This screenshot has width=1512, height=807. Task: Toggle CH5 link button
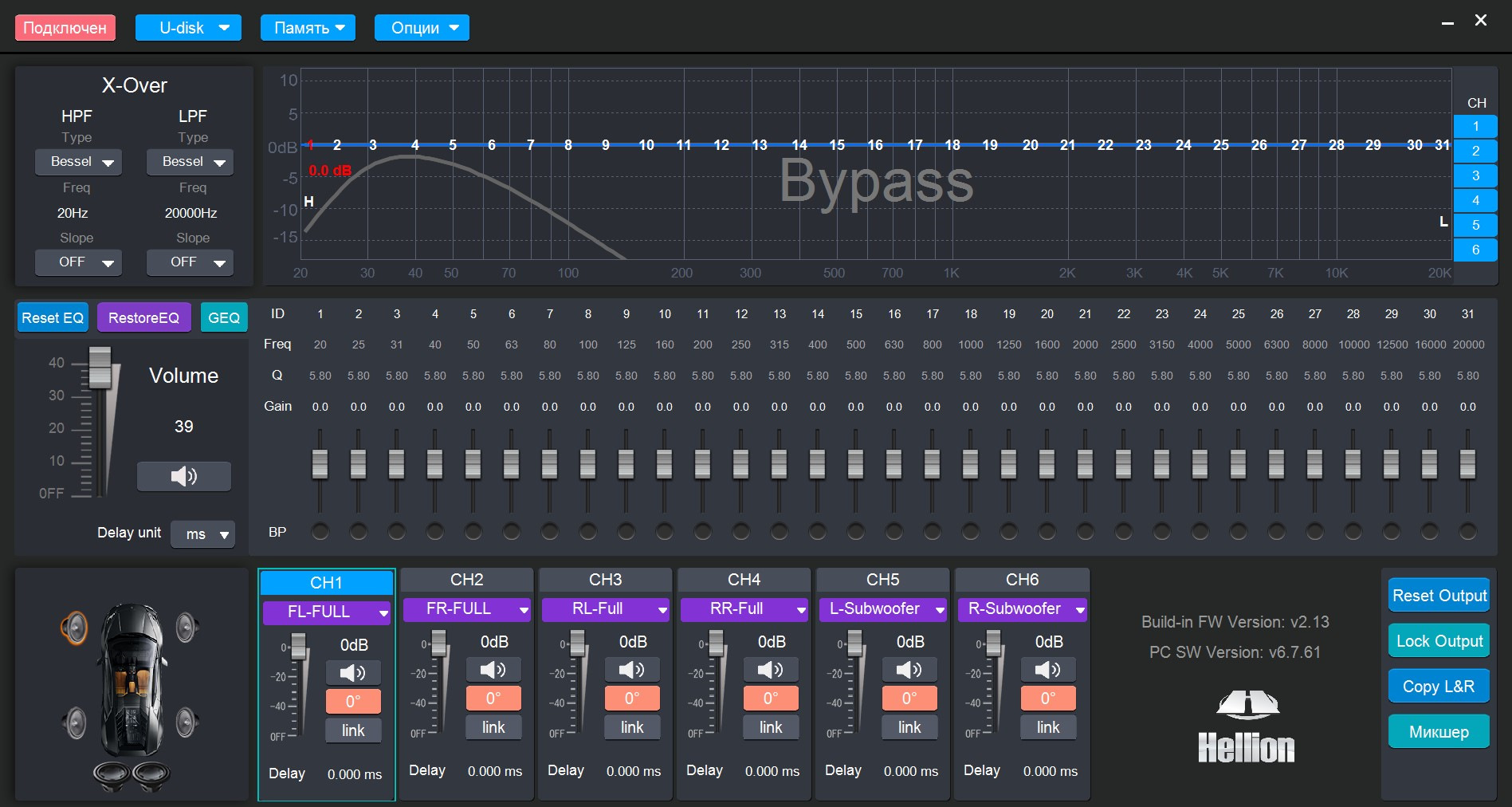coord(909,727)
